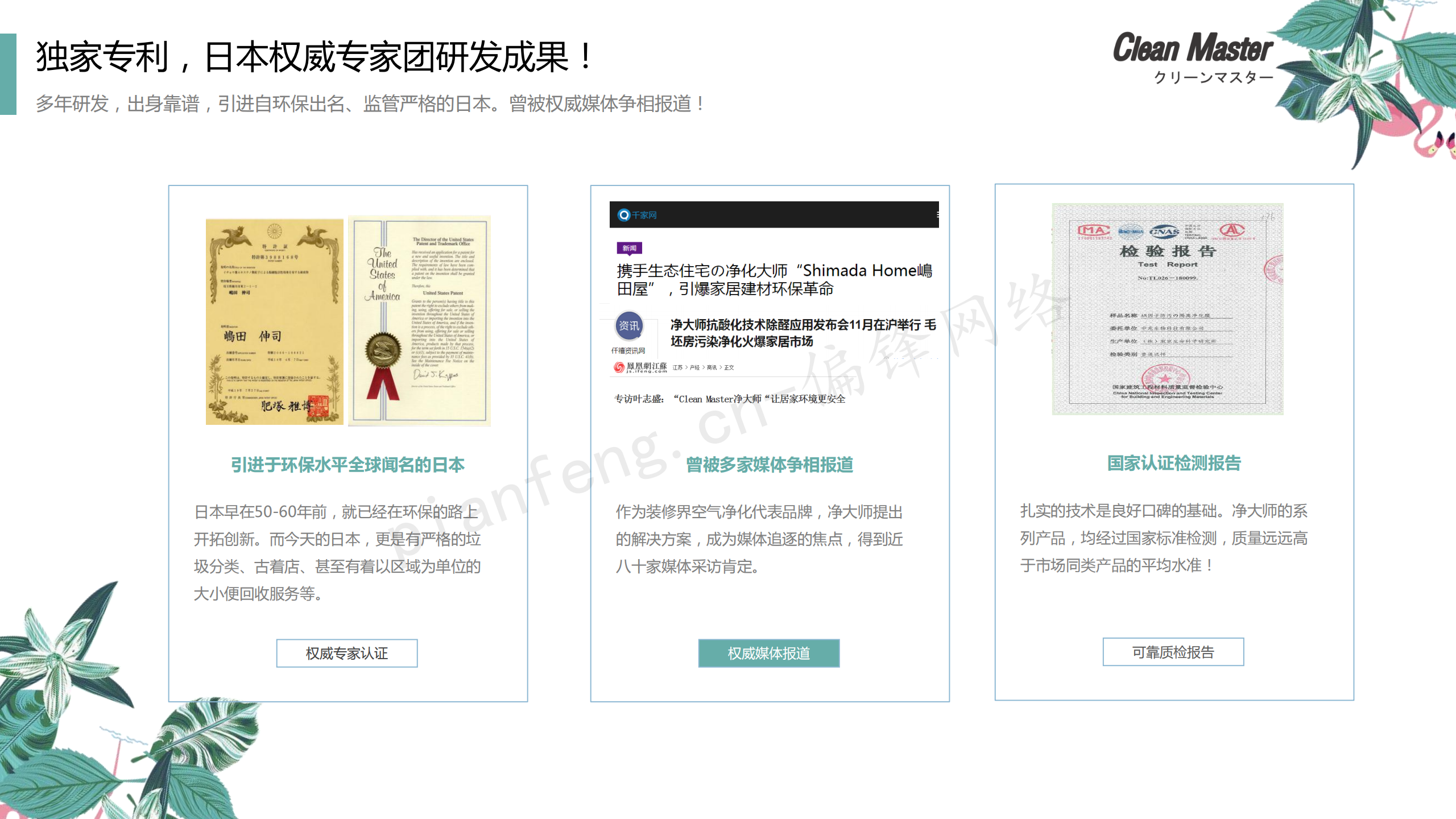Click the 权威专家认证 button
1456x819 pixels.
(x=346, y=653)
